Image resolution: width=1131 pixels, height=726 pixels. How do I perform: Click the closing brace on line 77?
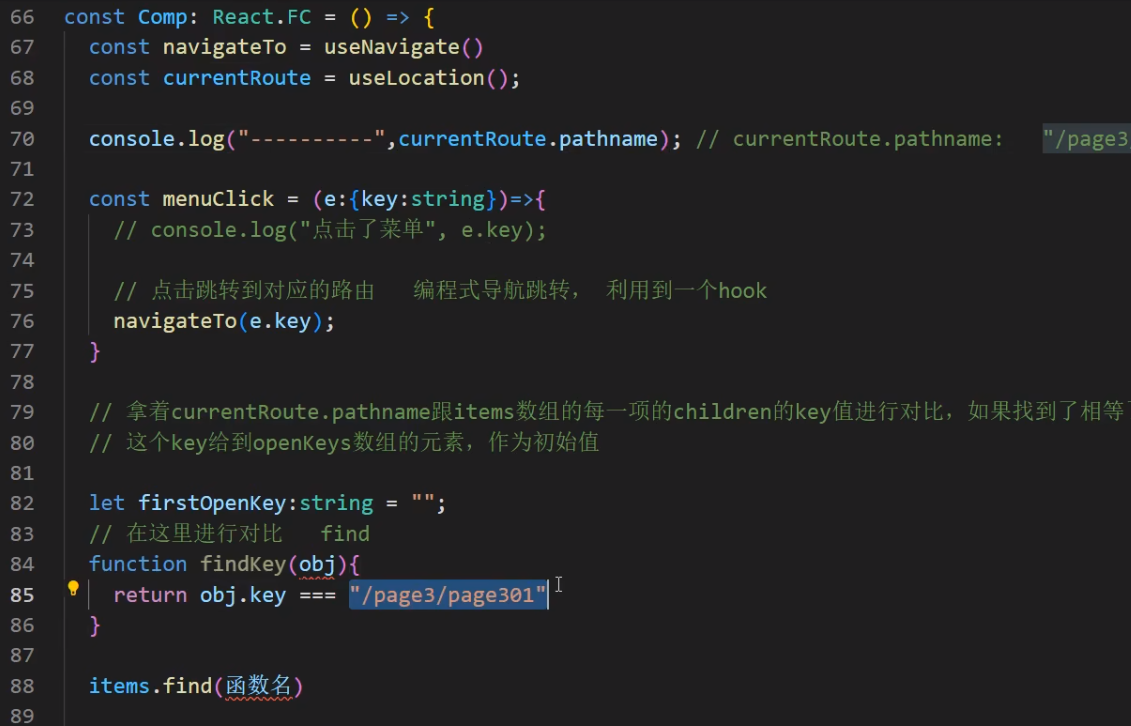click(x=95, y=352)
